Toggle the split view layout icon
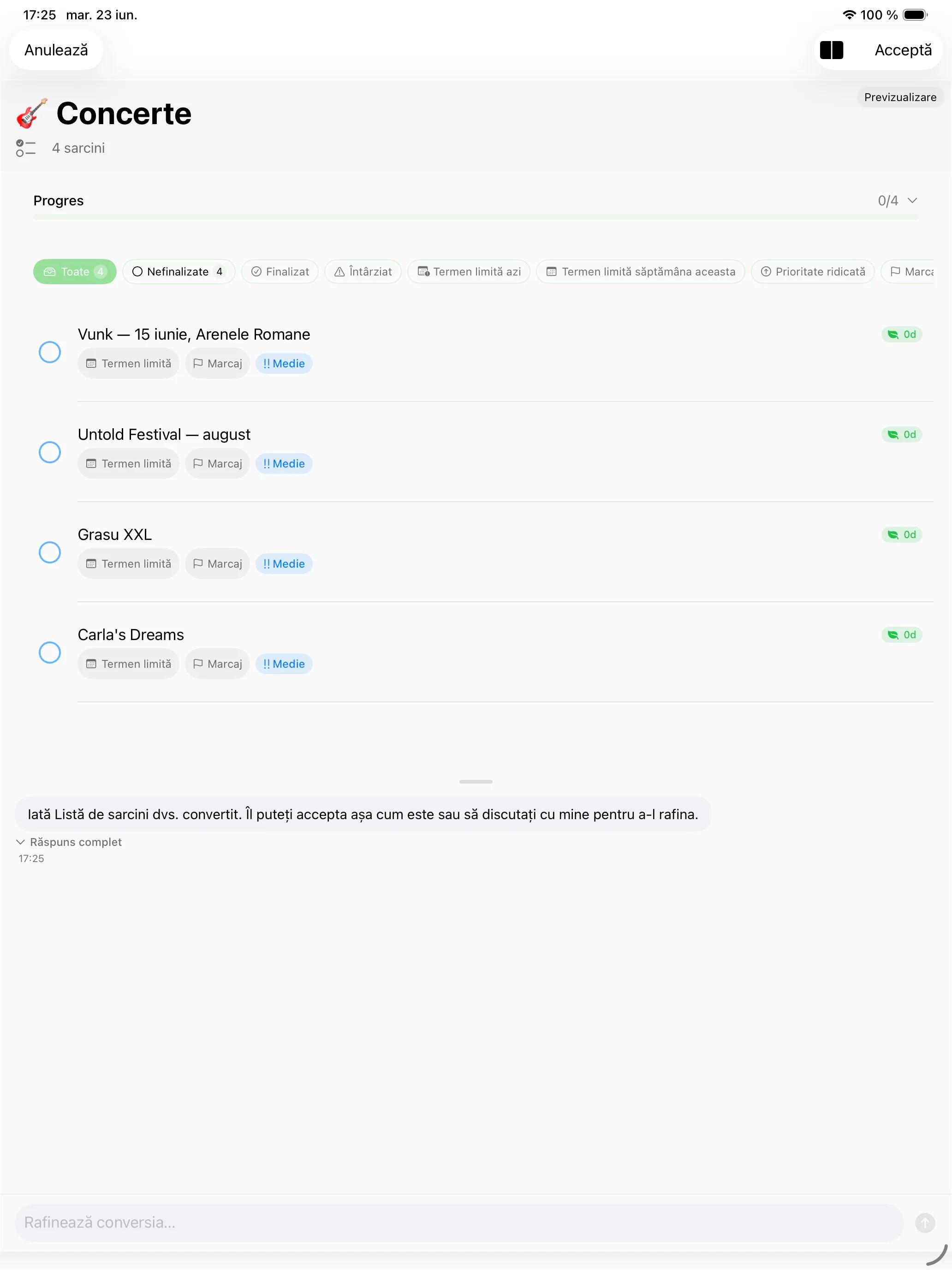Image resolution: width=952 pixels, height=1270 pixels. 831,50
